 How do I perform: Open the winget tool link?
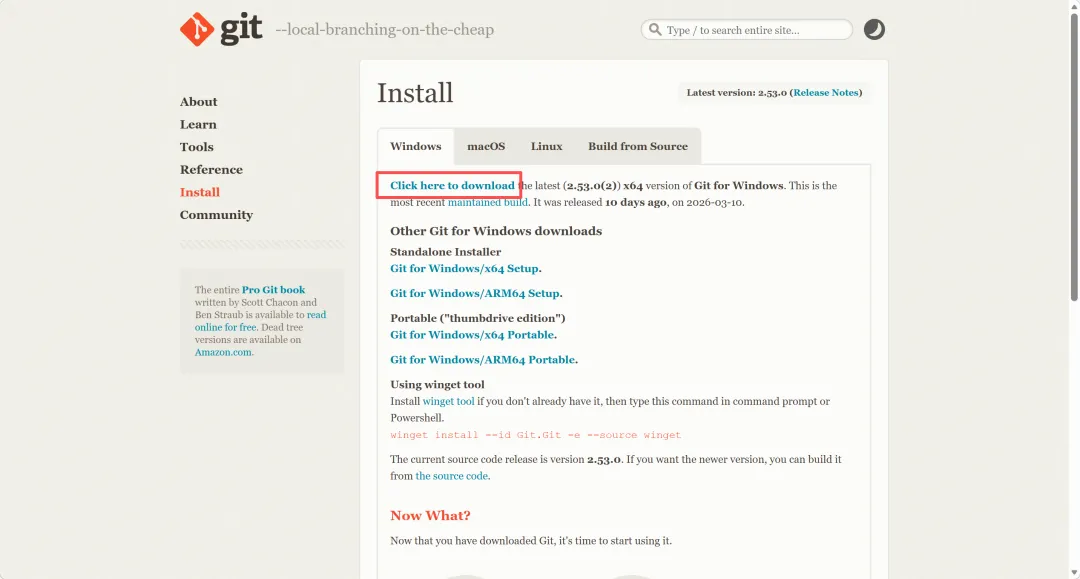(x=448, y=401)
